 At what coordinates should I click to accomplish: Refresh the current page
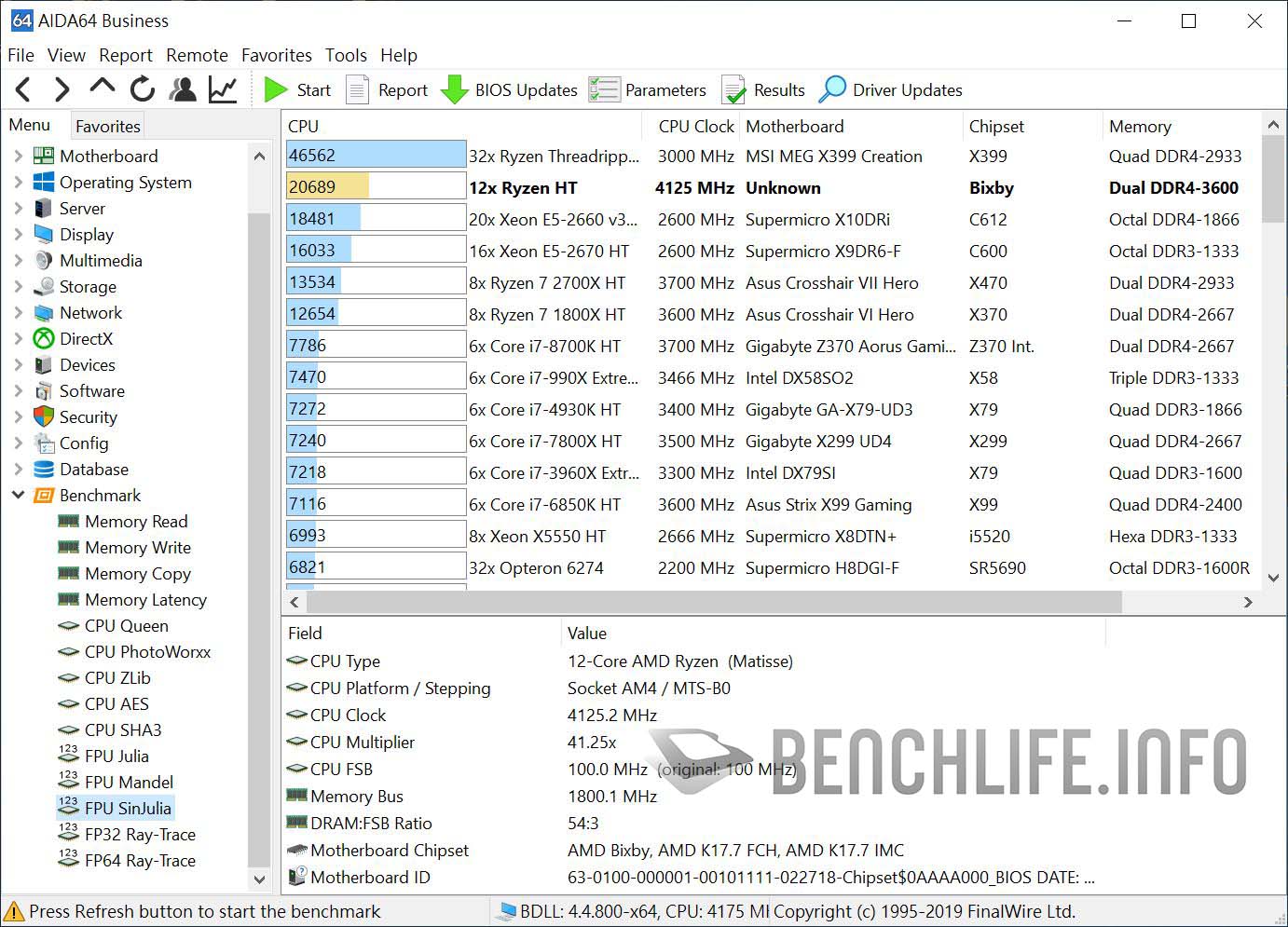142,89
